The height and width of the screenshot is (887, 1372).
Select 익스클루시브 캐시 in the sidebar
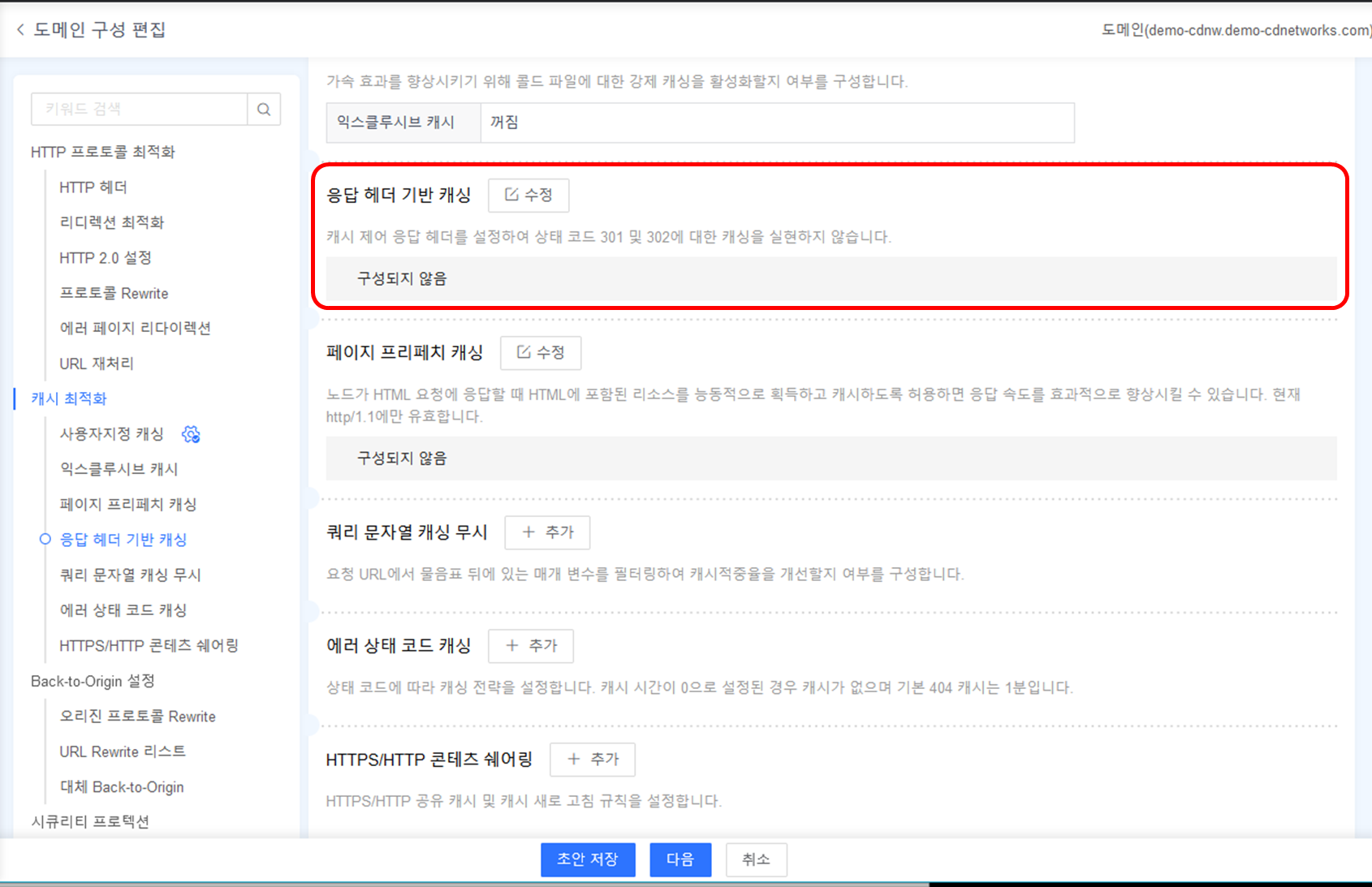[x=119, y=469]
